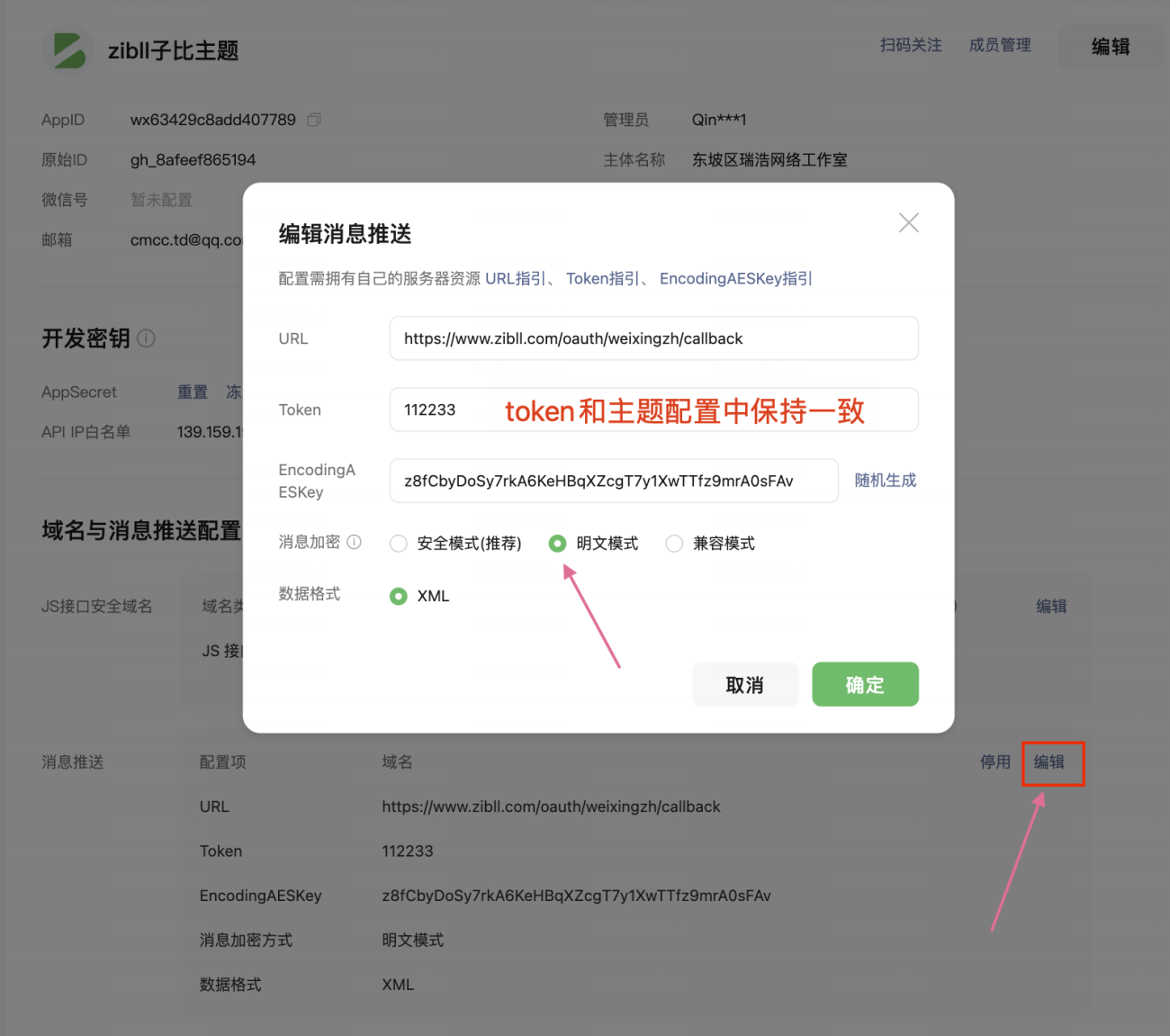
Task: Switch encryption to 兼容模式
Action: click(x=674, y=543)
